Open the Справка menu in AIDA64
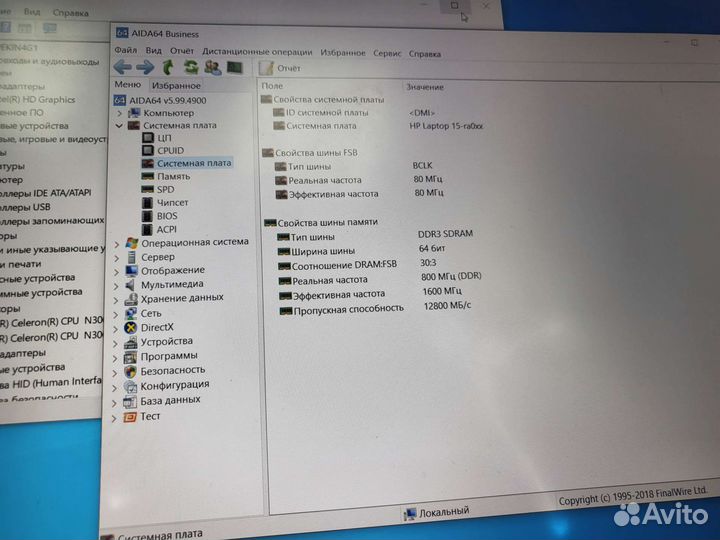Screen dimensions: 720x540 (x=425, y=54)
